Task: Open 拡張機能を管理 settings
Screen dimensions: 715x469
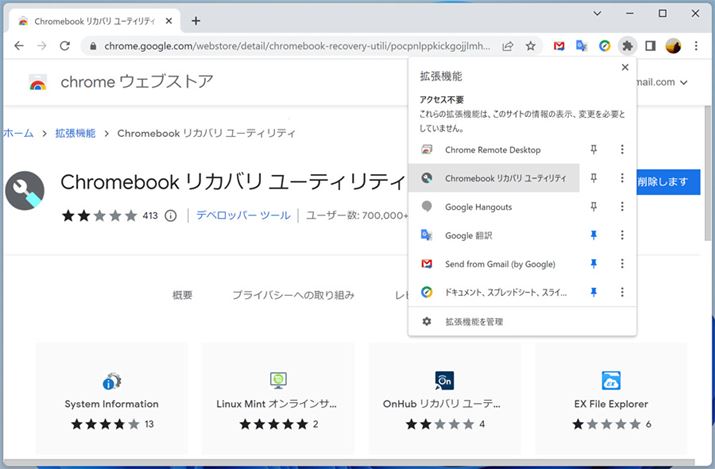Action: (522, 322)
